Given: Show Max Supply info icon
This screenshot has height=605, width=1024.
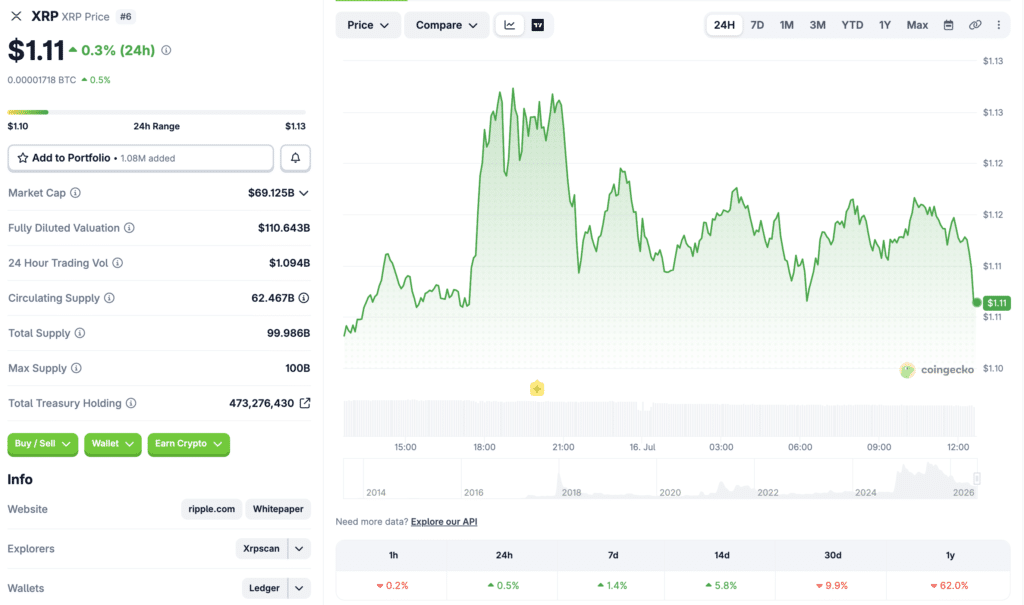Looking at the screenshot, I should point(76,368).
